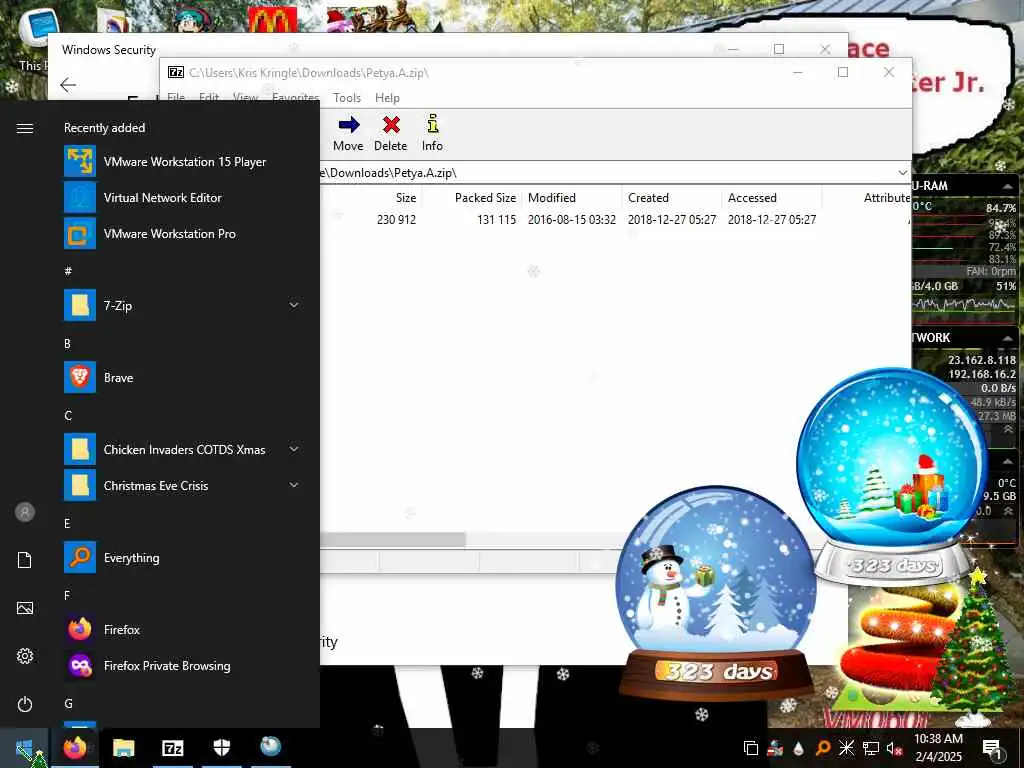The height and width of the screenshot is (768, 1024).
Task: Open Pictures from Start sidebar
Action: pos(25,609)
